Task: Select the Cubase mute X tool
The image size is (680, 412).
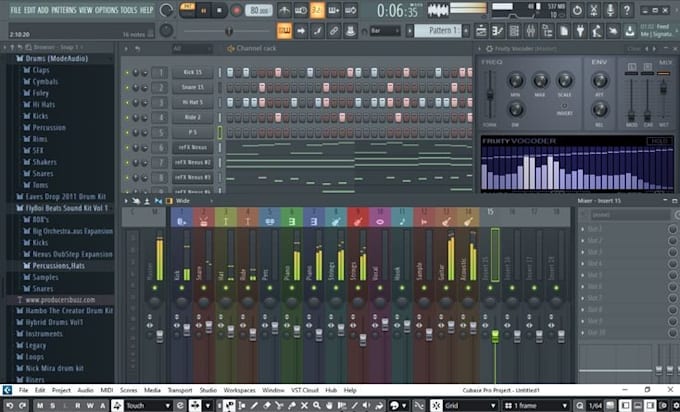Action: [x=304, y=405]
